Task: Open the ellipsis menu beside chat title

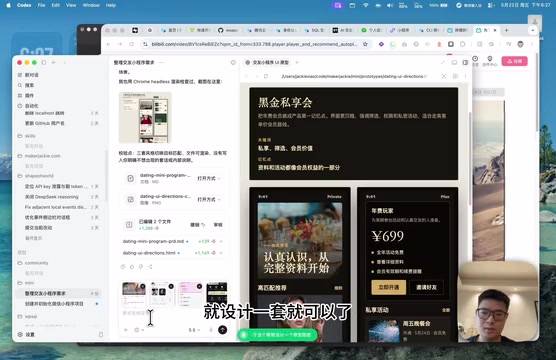Action: click(x=161, y=62)
